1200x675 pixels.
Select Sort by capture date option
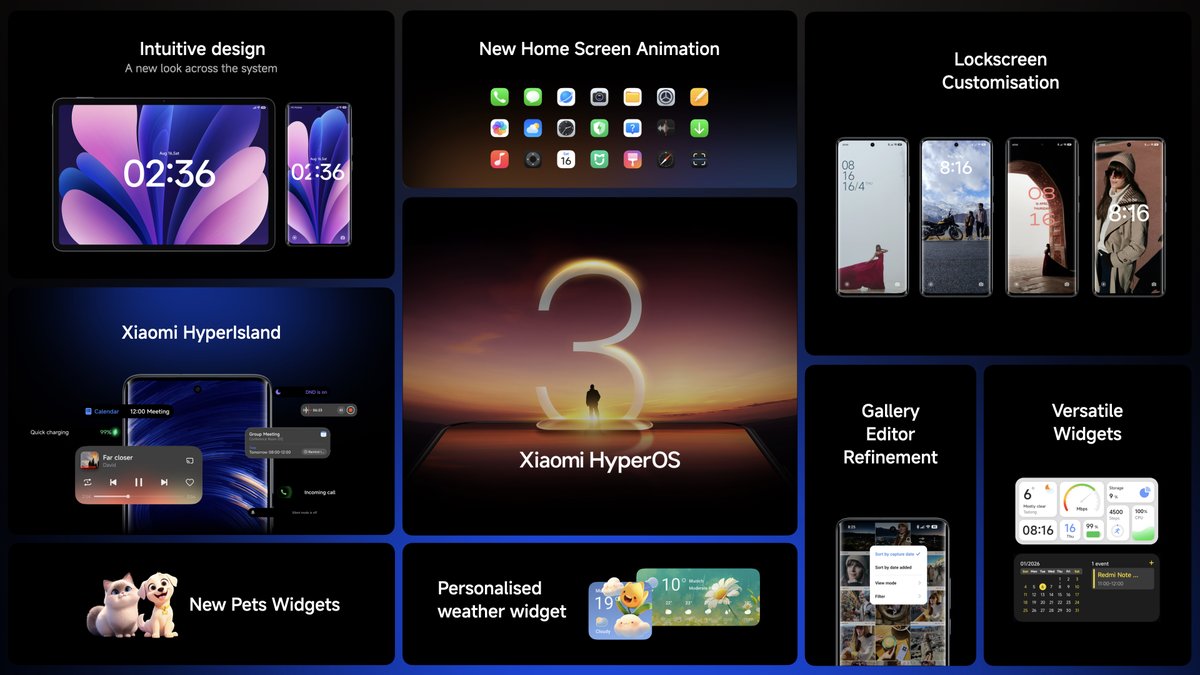tap(898, 553)
